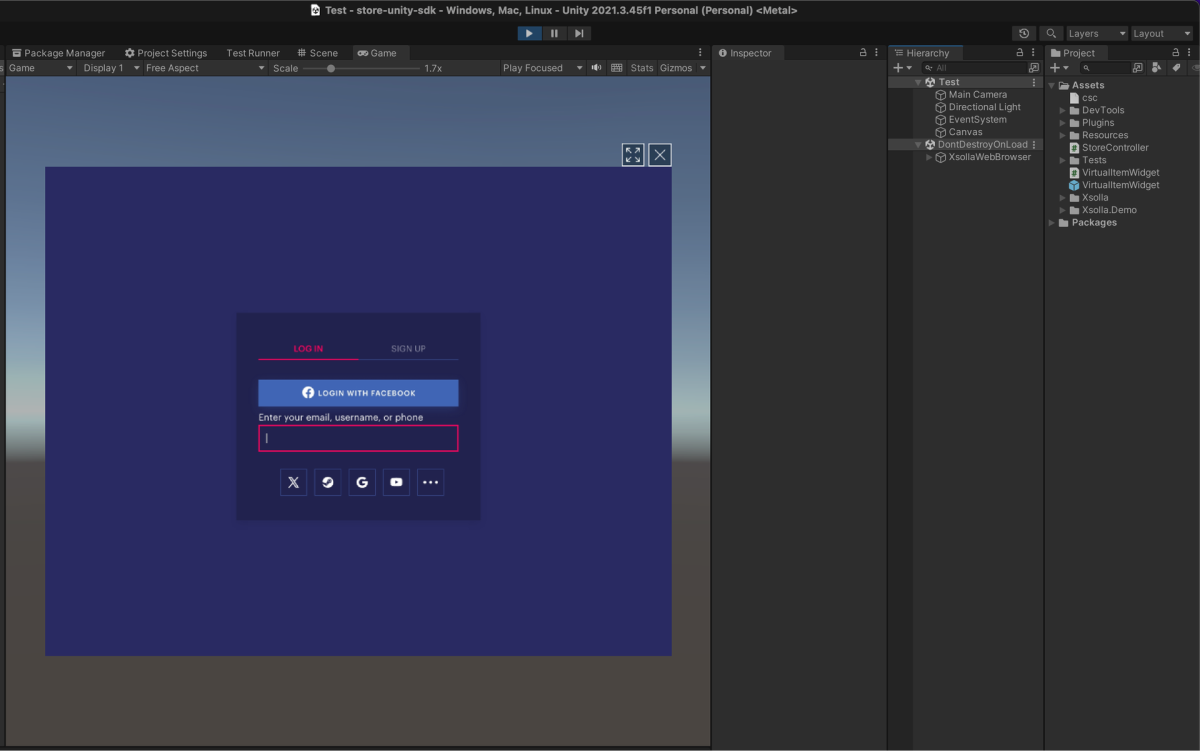Screen dimensions: 1200x751
Task: Expand the XsollaWebBrowser hierarchy item
Action: [x=929, y=157]
